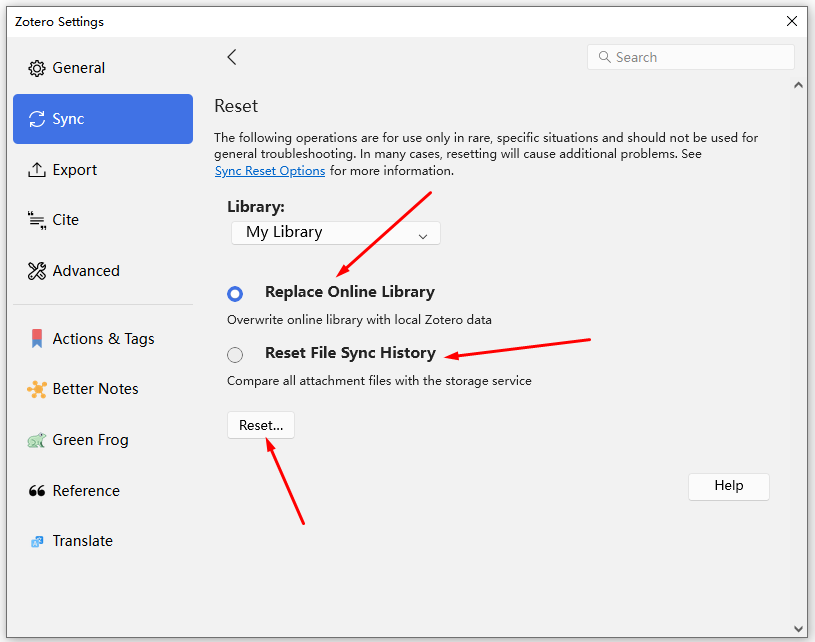Select the Reset File Sync History option
815x642 pixels.
[x=235, y=355]
